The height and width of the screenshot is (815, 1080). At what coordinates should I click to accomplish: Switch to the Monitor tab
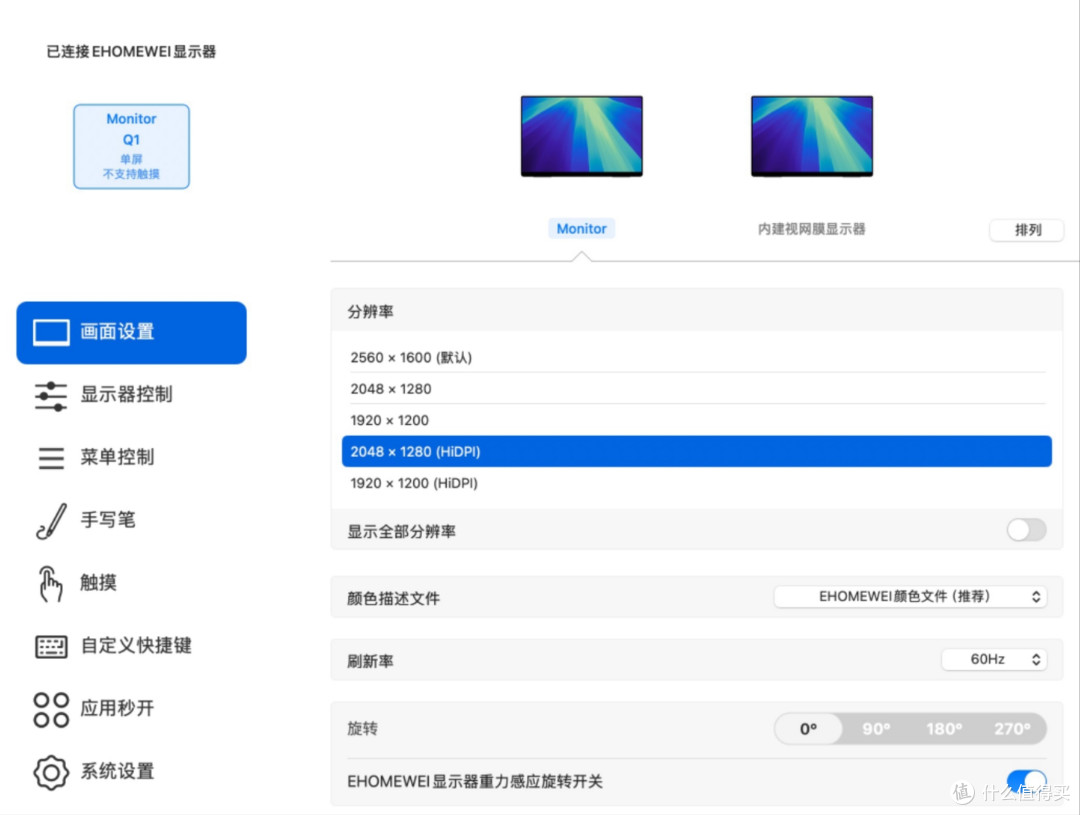click(x=581, y=229)
